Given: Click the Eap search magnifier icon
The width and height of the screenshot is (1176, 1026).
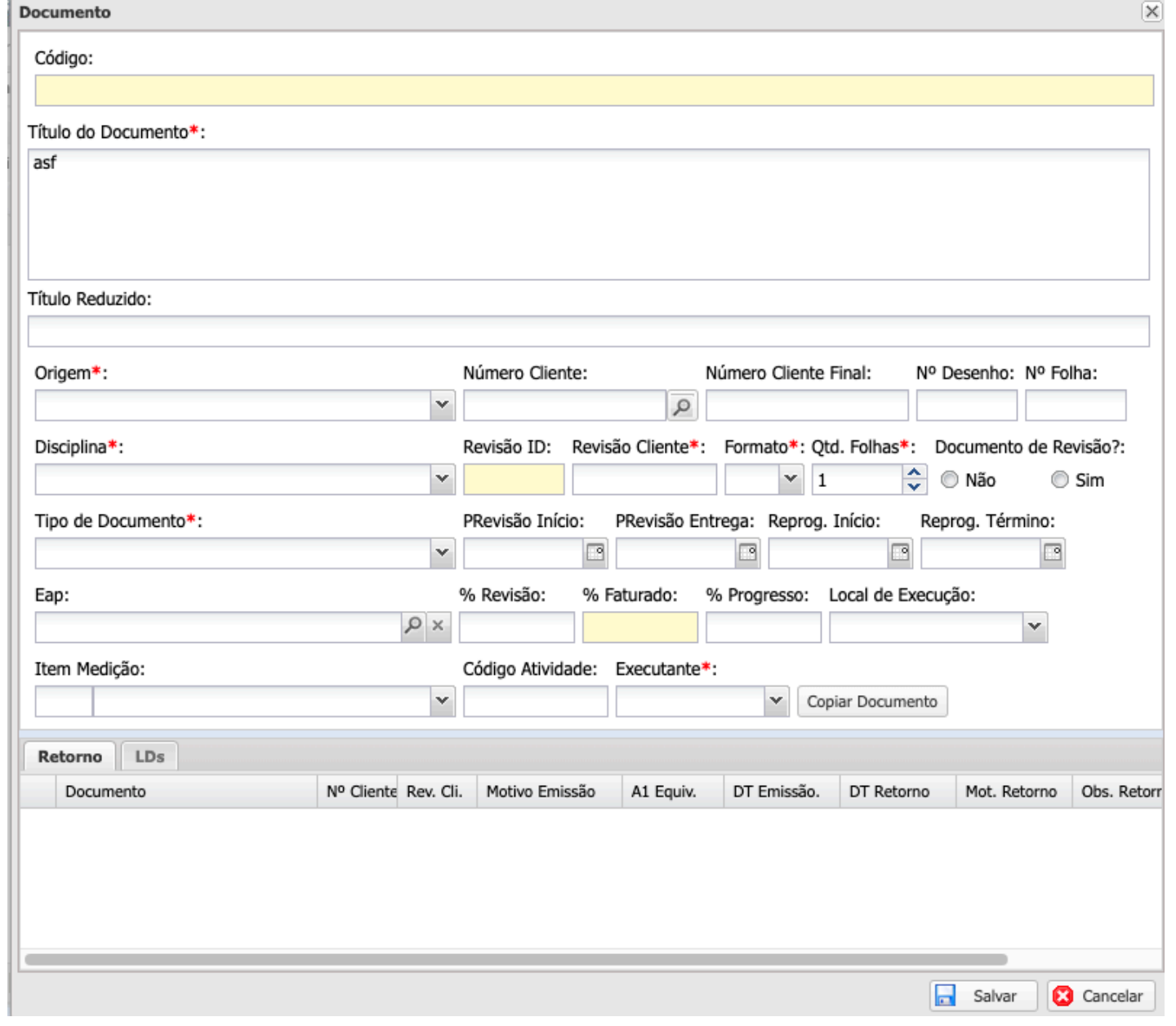Looking at the screenshot, I should (413, 627).
